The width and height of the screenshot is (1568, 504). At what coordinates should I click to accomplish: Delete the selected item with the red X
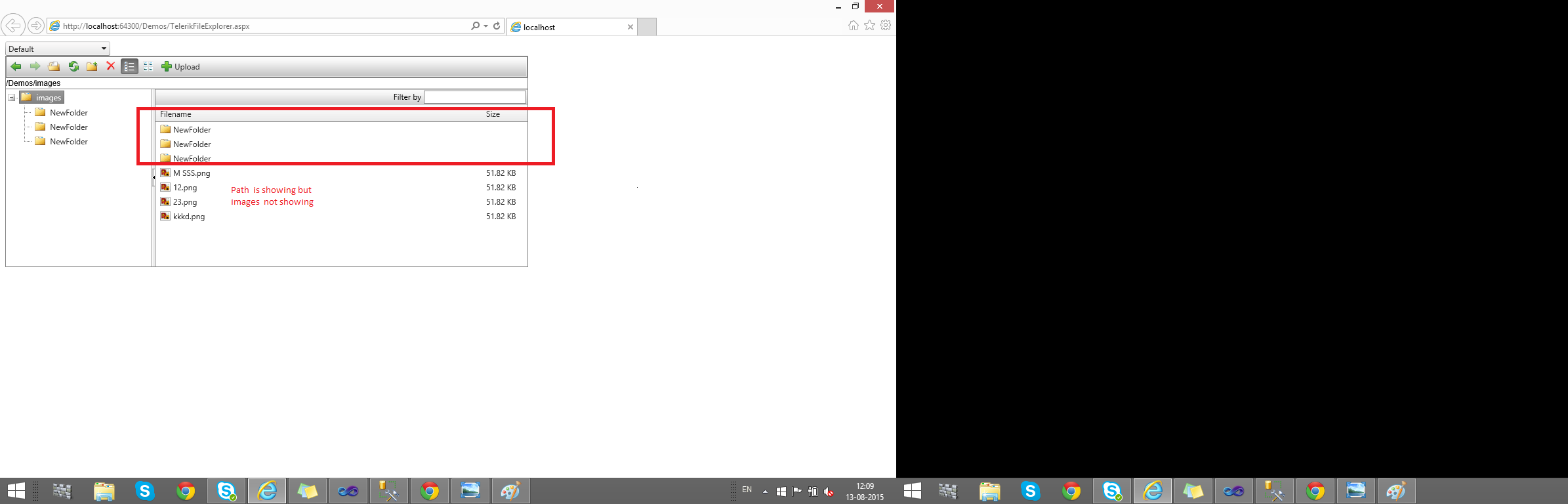tap(111, 66)
